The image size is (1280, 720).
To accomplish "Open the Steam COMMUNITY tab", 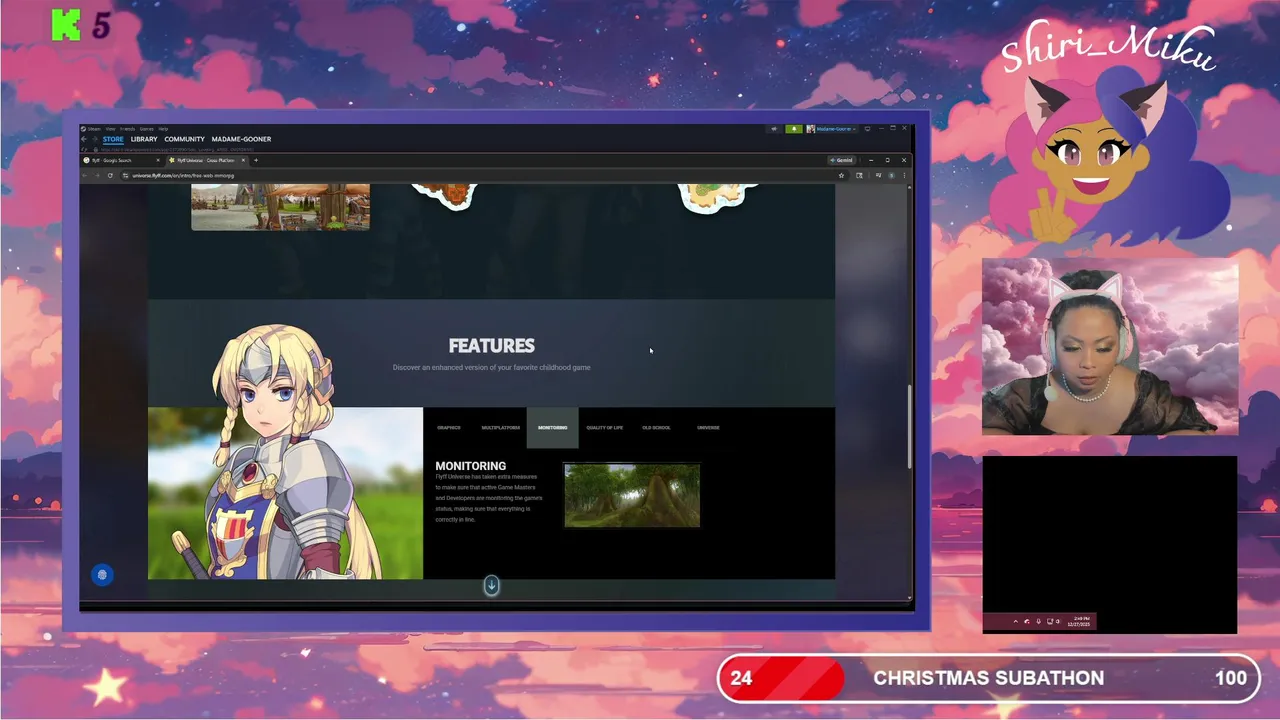I will [184, 139].
